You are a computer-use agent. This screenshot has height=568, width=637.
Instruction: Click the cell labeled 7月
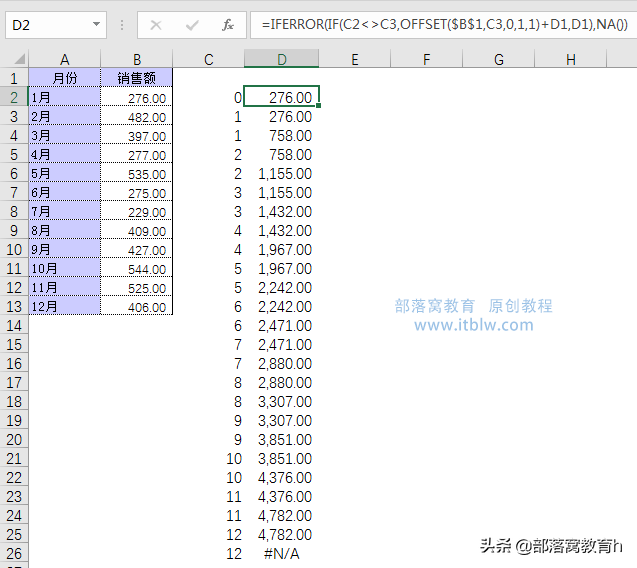click(x=65, y=212)
